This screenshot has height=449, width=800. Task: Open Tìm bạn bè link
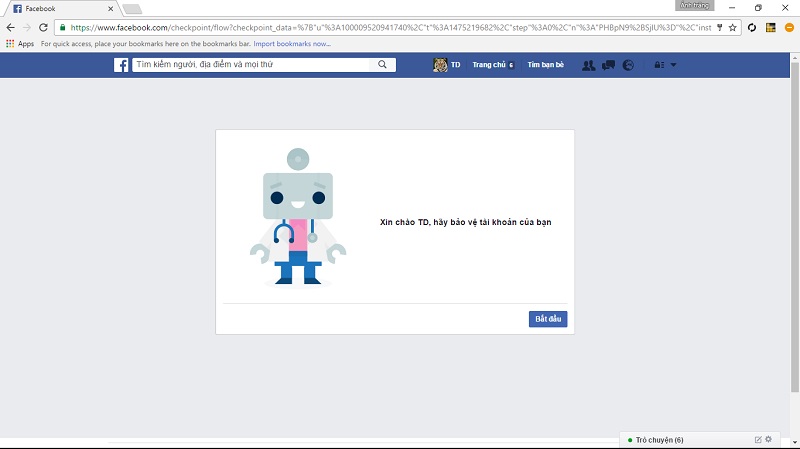545,65
